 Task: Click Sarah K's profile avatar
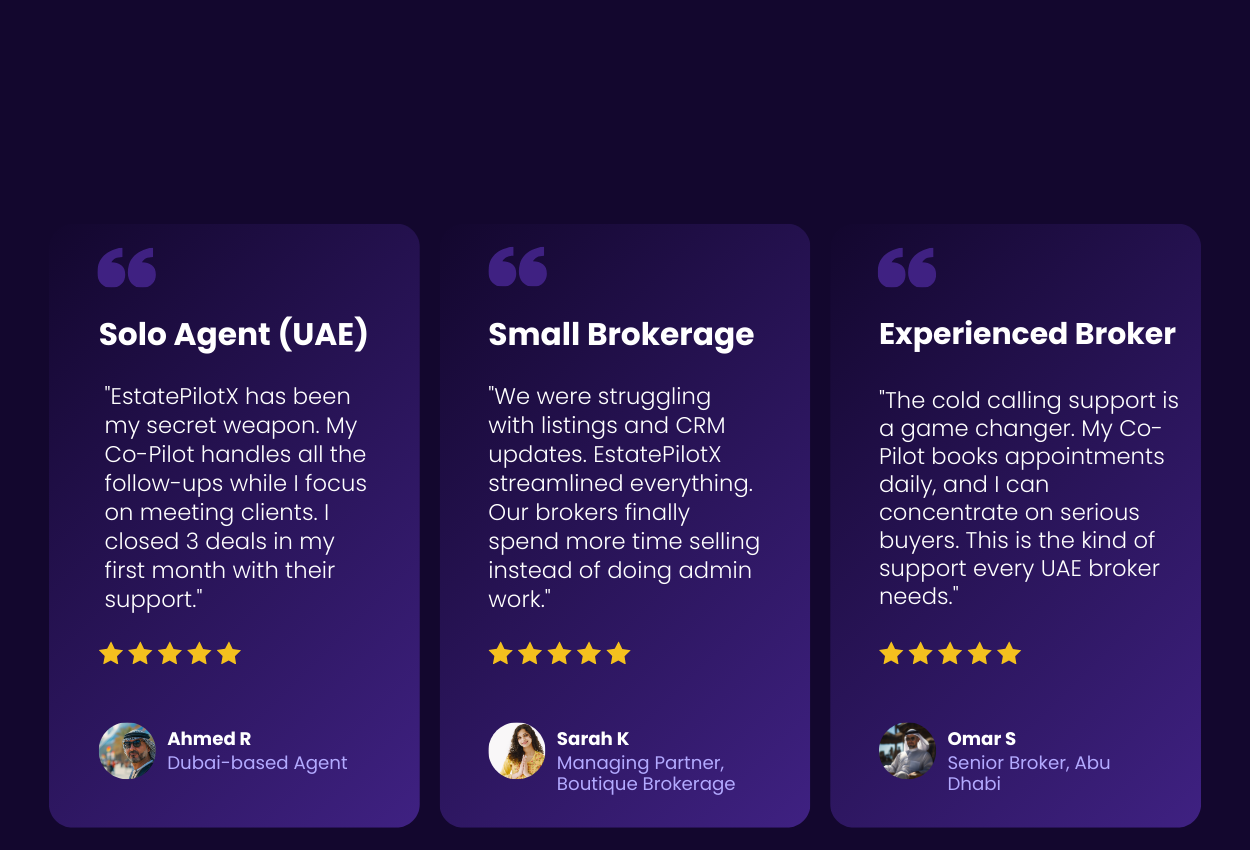pos(517,751)
